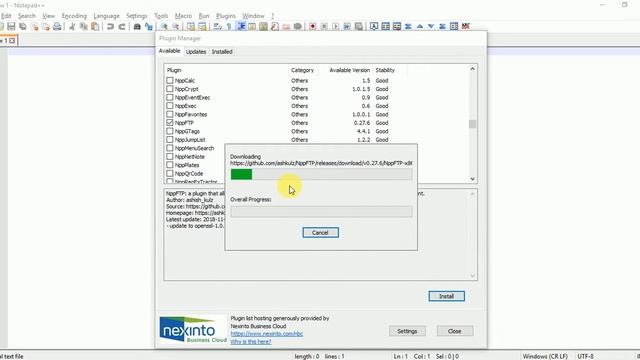Click the Redo arrow toolbar icon
Viewport: 640px width, 360px height.
122,27
